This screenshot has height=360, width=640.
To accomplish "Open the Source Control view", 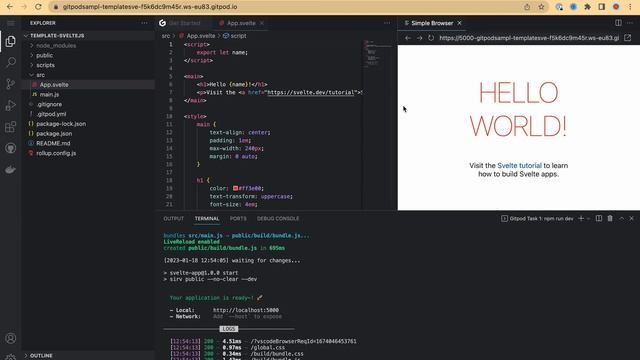I will 11,84.
